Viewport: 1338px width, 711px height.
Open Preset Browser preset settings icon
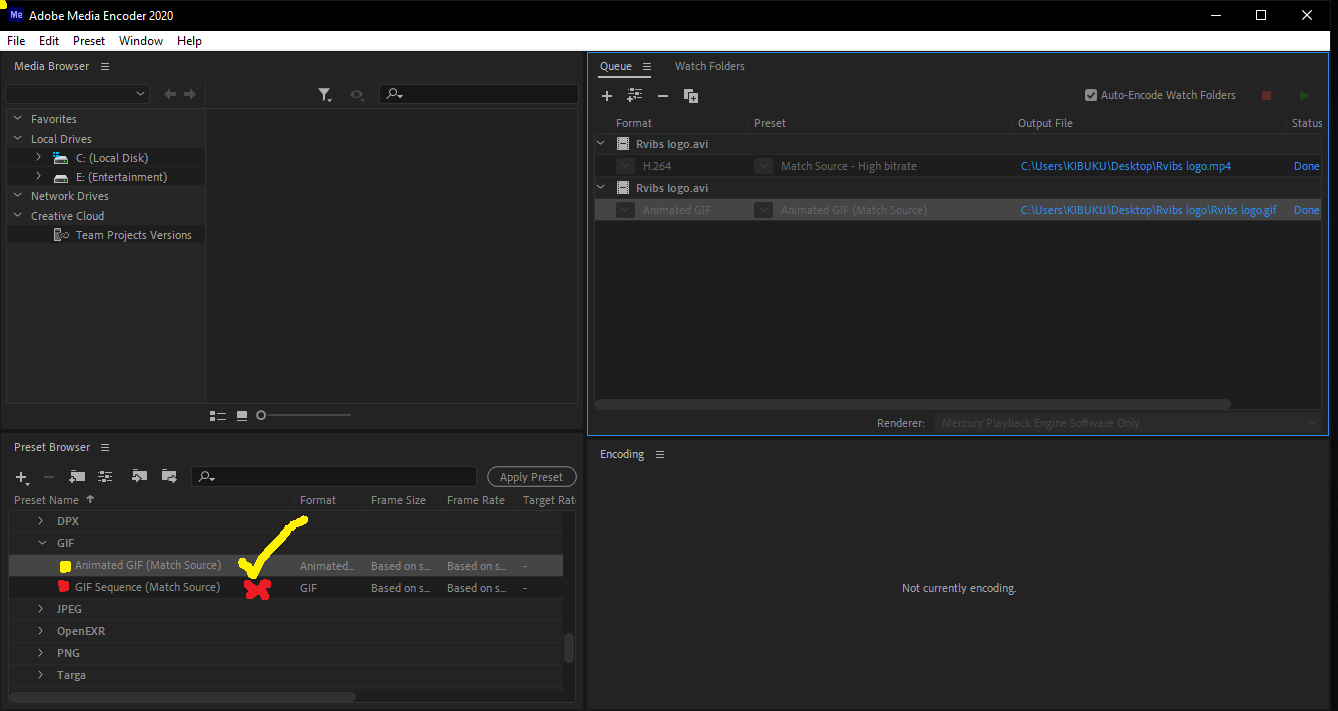[105, 477]
